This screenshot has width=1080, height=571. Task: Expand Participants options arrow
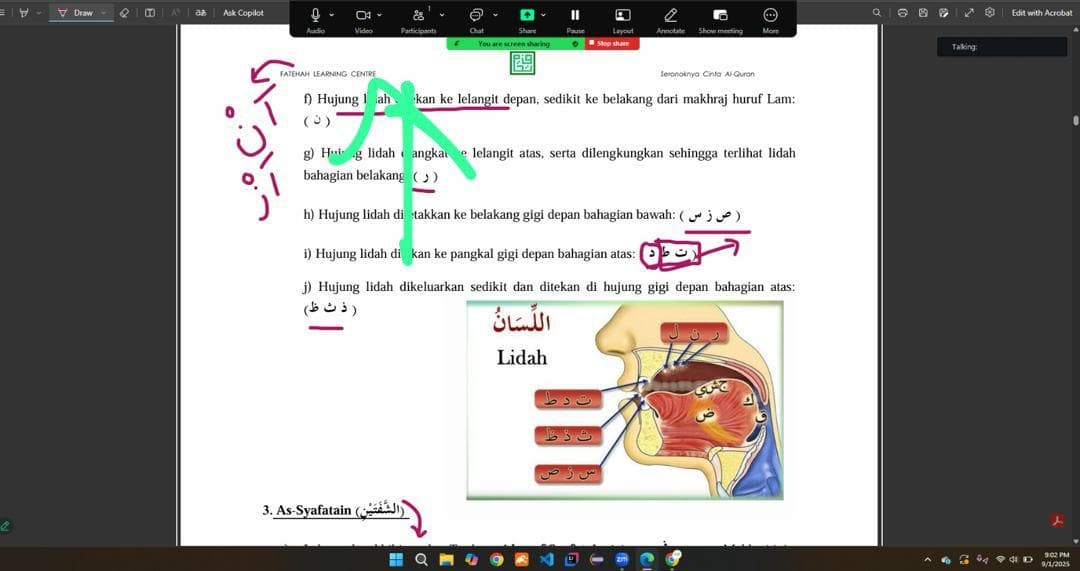pyautogui.click(x=442, y=14)
